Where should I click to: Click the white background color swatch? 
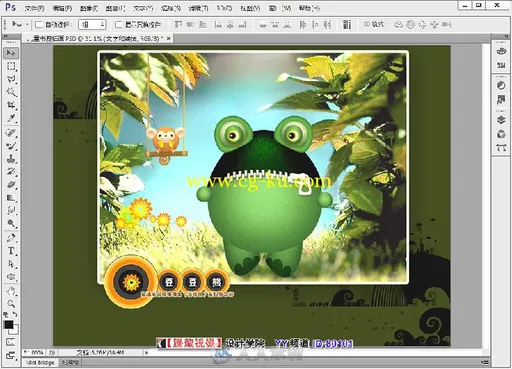(15, 330)
